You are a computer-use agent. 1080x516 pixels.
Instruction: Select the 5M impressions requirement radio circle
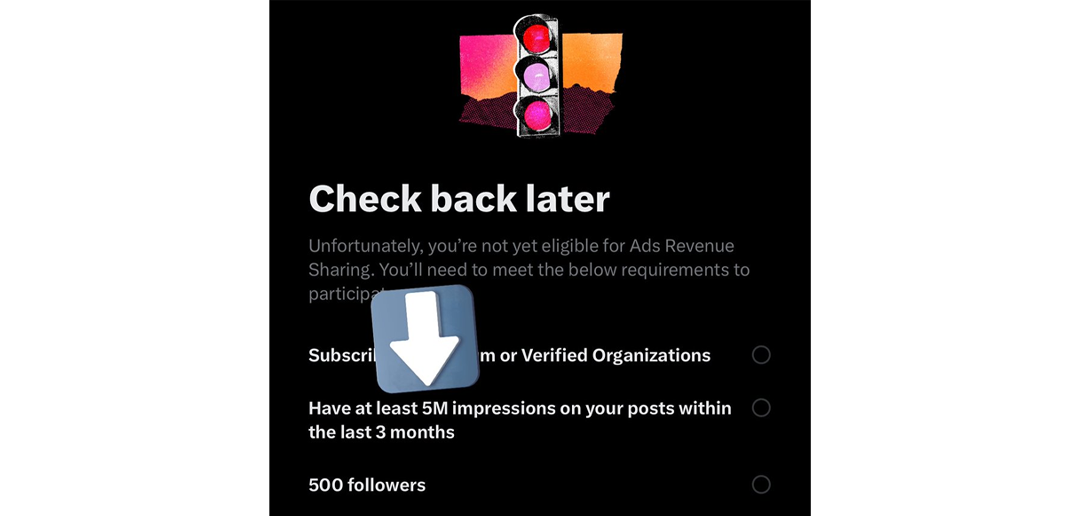click(761, 408)
